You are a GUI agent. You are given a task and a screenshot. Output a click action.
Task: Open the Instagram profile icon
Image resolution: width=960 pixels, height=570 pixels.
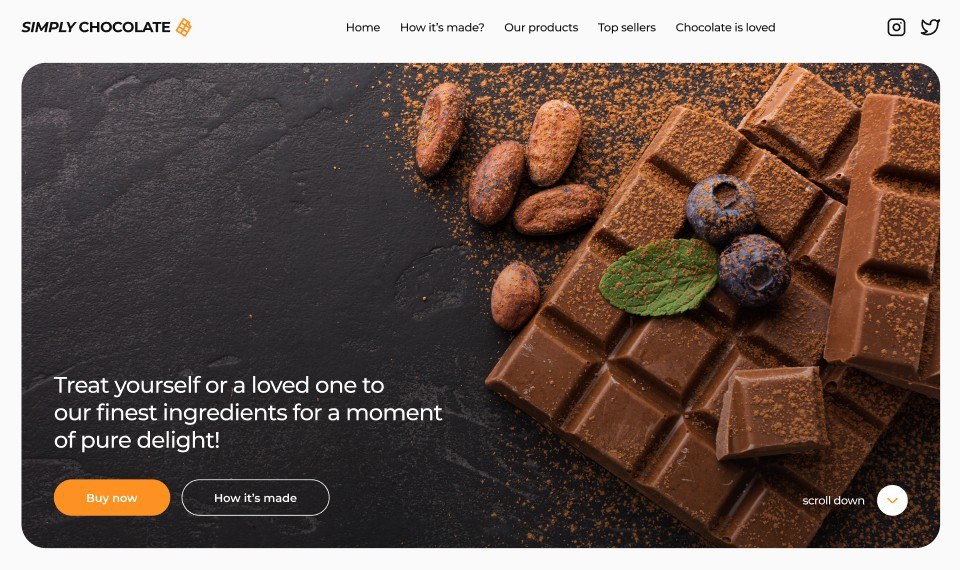pyautogui.click(x=896, y=27)
